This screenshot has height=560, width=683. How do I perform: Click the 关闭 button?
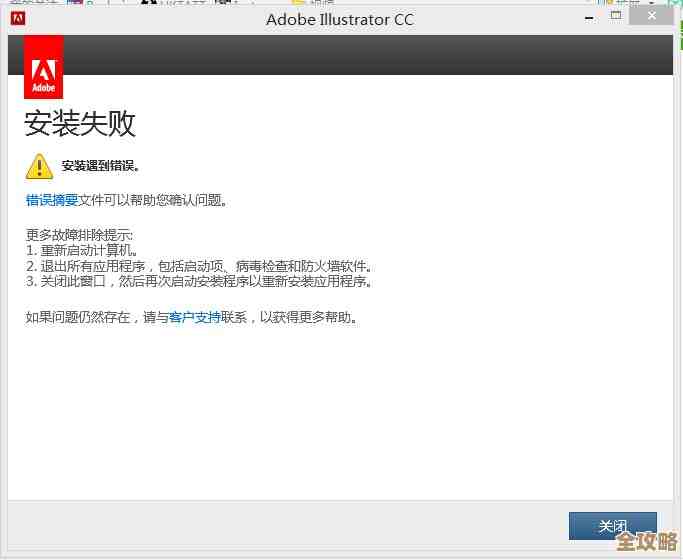pos(612,526)
